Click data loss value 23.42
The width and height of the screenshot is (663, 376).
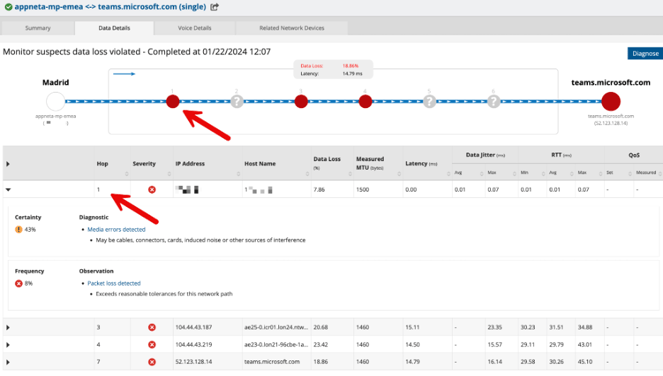point(321,345)
